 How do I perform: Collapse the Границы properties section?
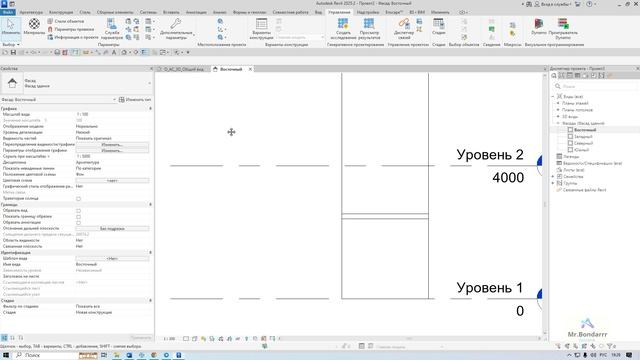[x=150, y=204]
